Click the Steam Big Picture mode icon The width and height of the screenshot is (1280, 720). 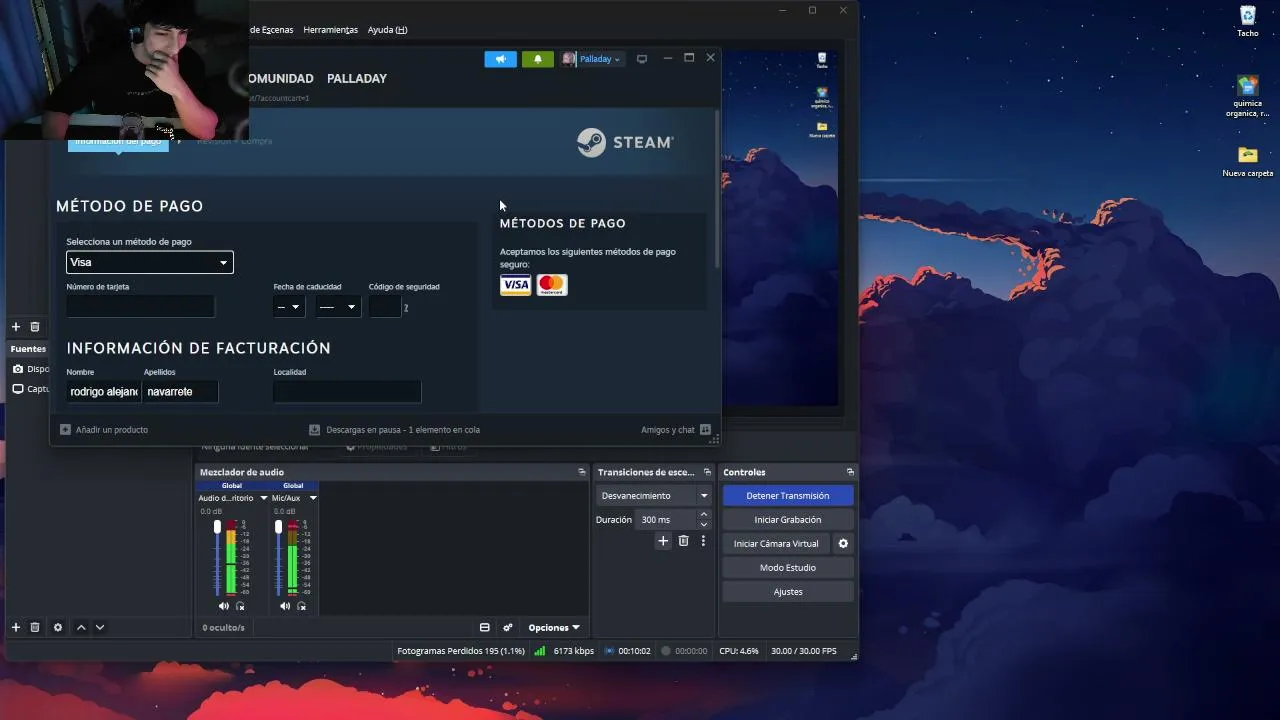tap(642, 59)
